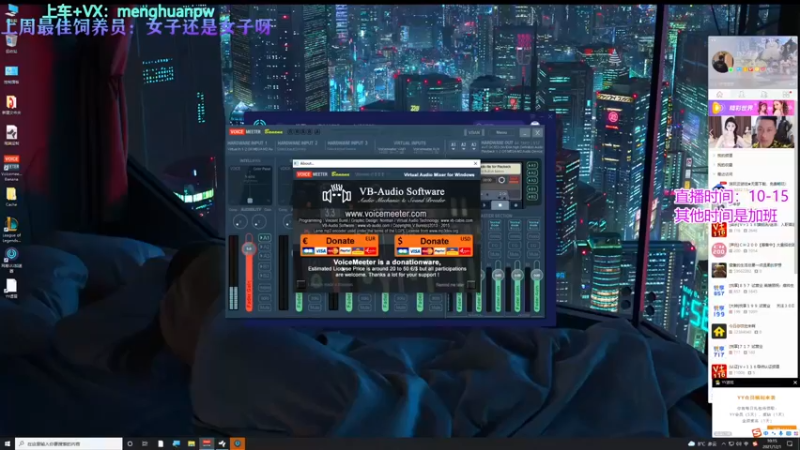Click the Intellipan pad on strip 1

point(250,185)
